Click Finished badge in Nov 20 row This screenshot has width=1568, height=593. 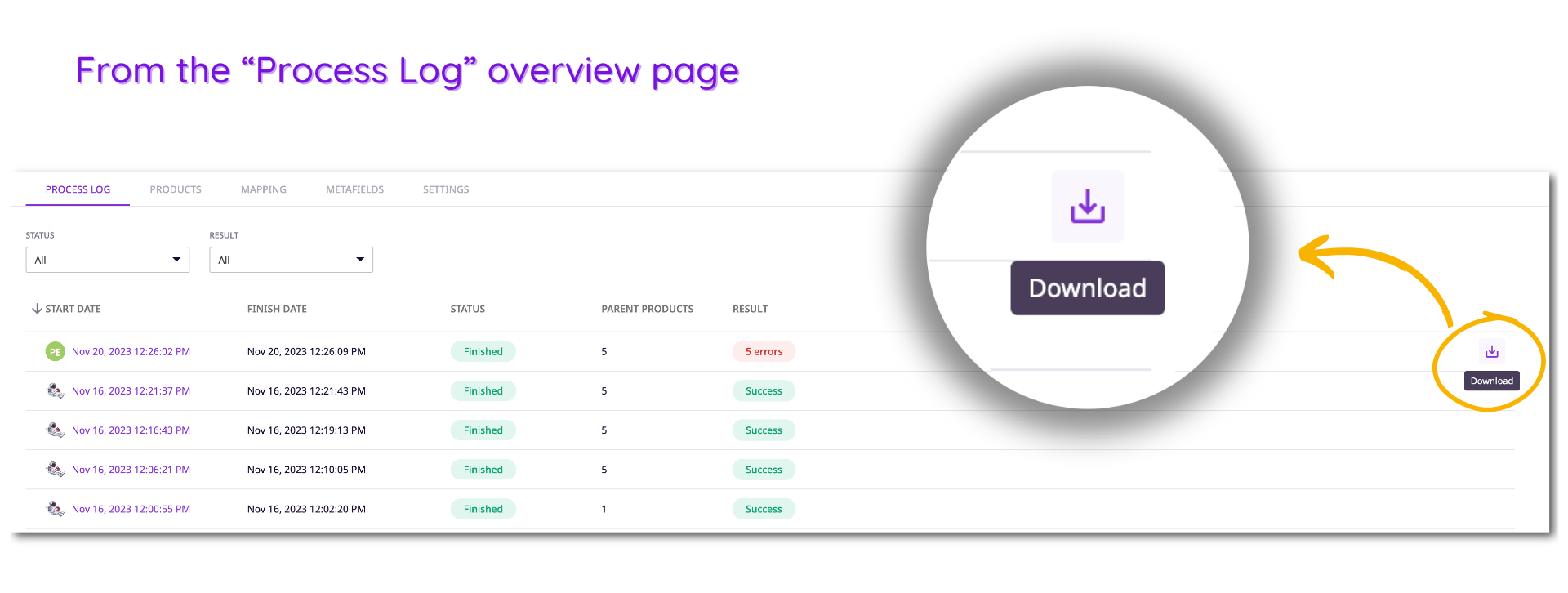coord(483,352)
